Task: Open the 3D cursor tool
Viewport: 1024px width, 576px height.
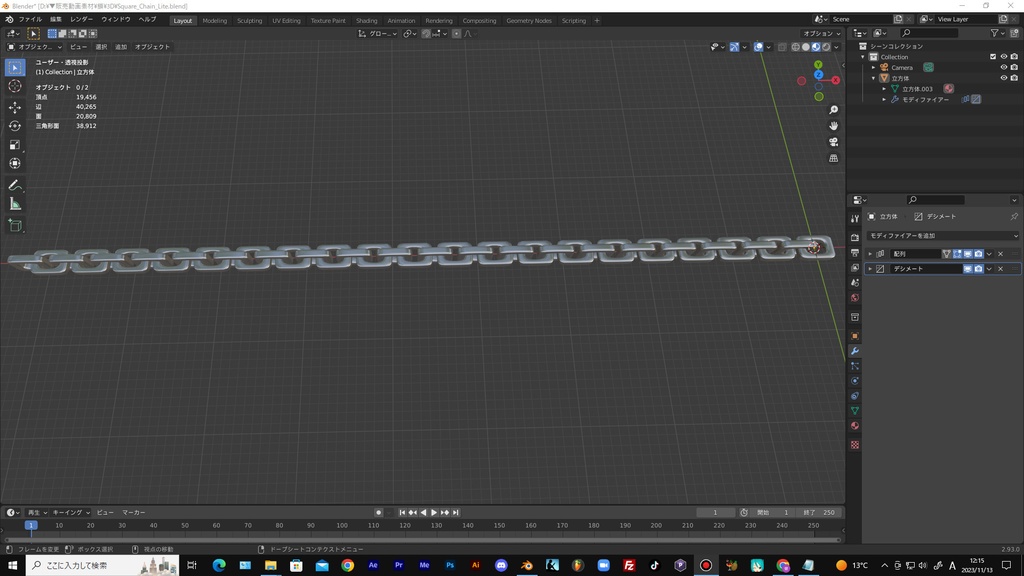Action: (x=14, y=85)
